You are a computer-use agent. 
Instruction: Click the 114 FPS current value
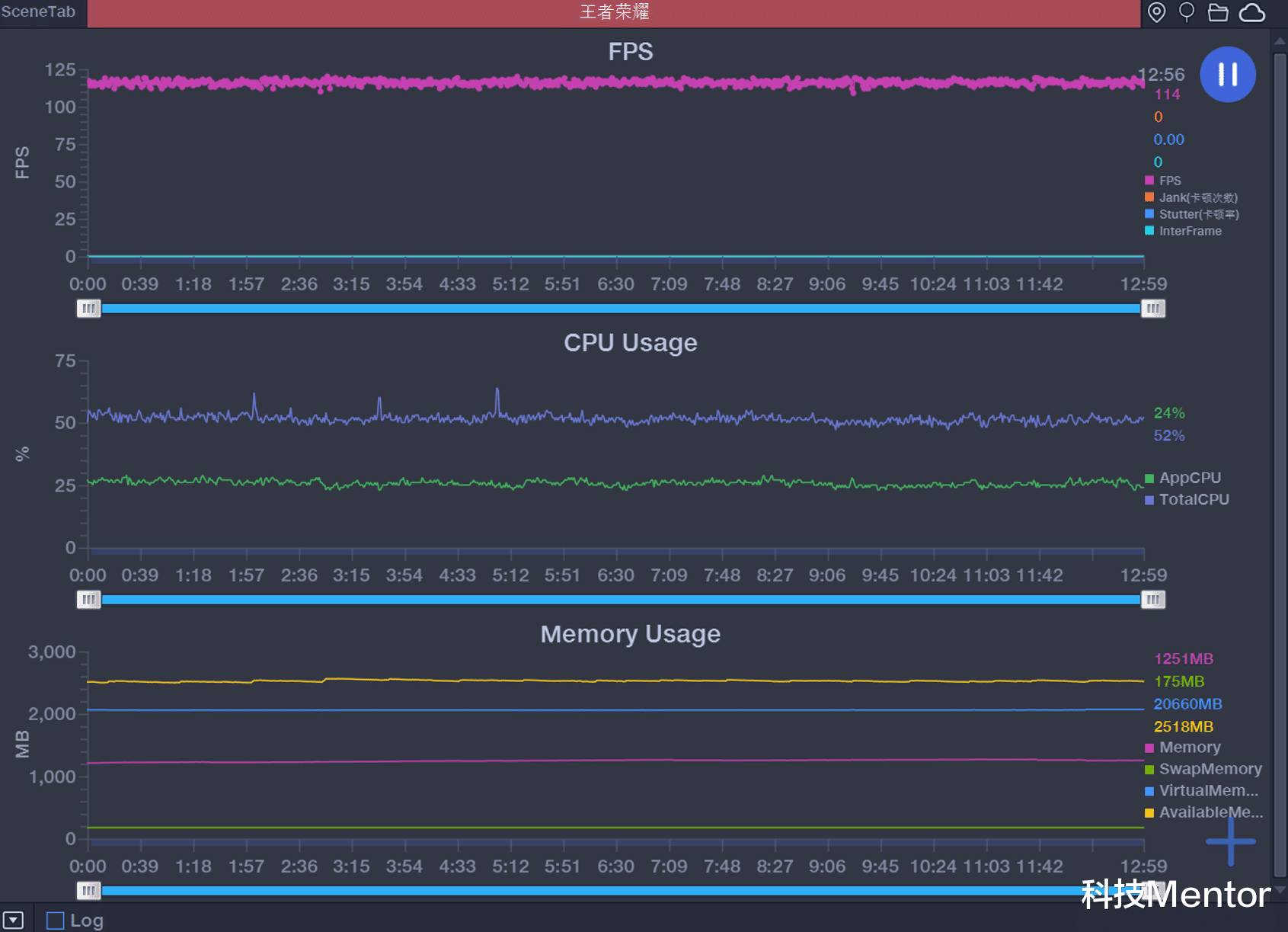1167,94
